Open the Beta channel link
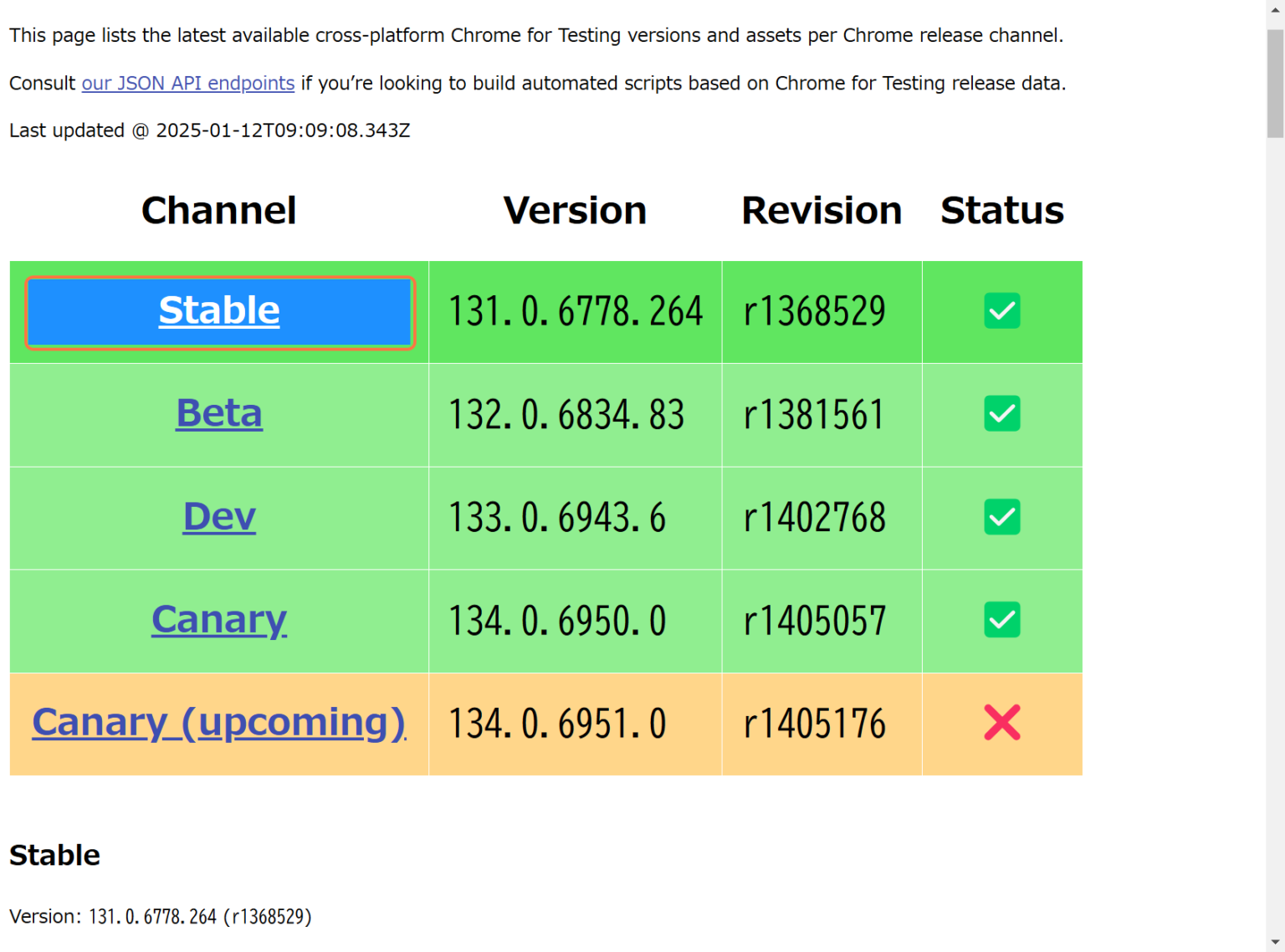The image size is (1285, 952). coord(219,414)
